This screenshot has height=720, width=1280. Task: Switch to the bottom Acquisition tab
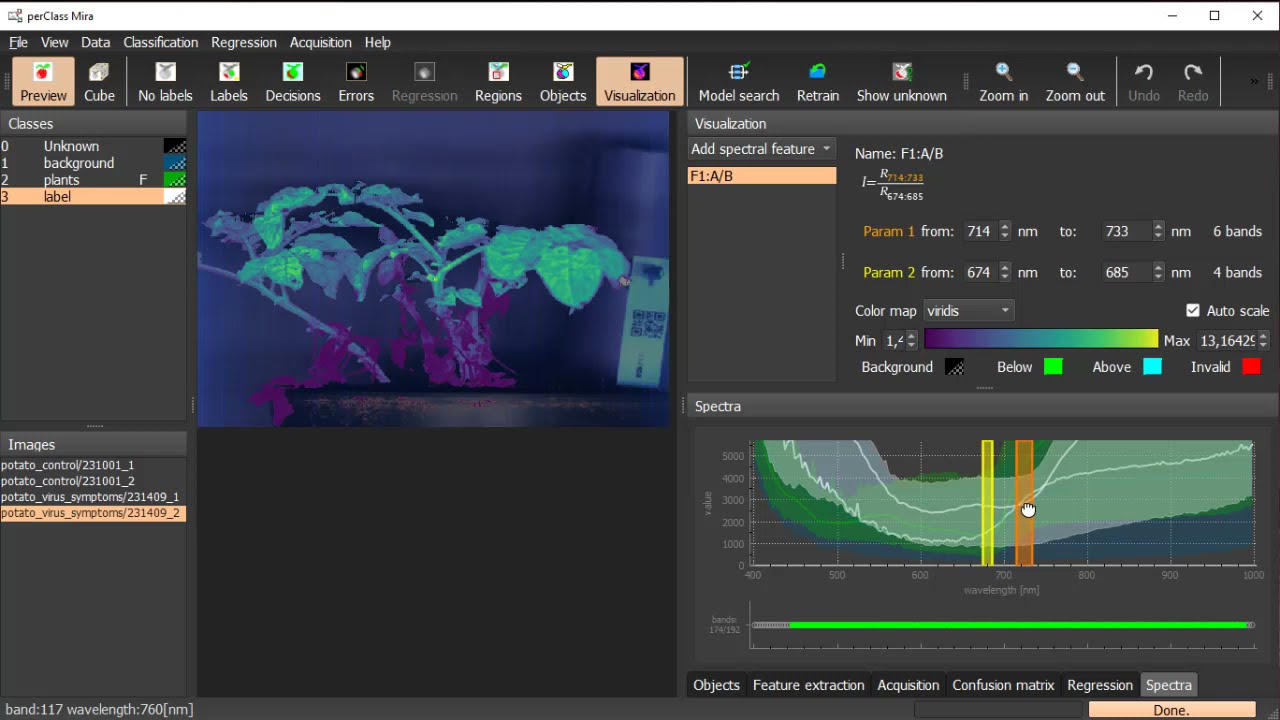[908, 685]
